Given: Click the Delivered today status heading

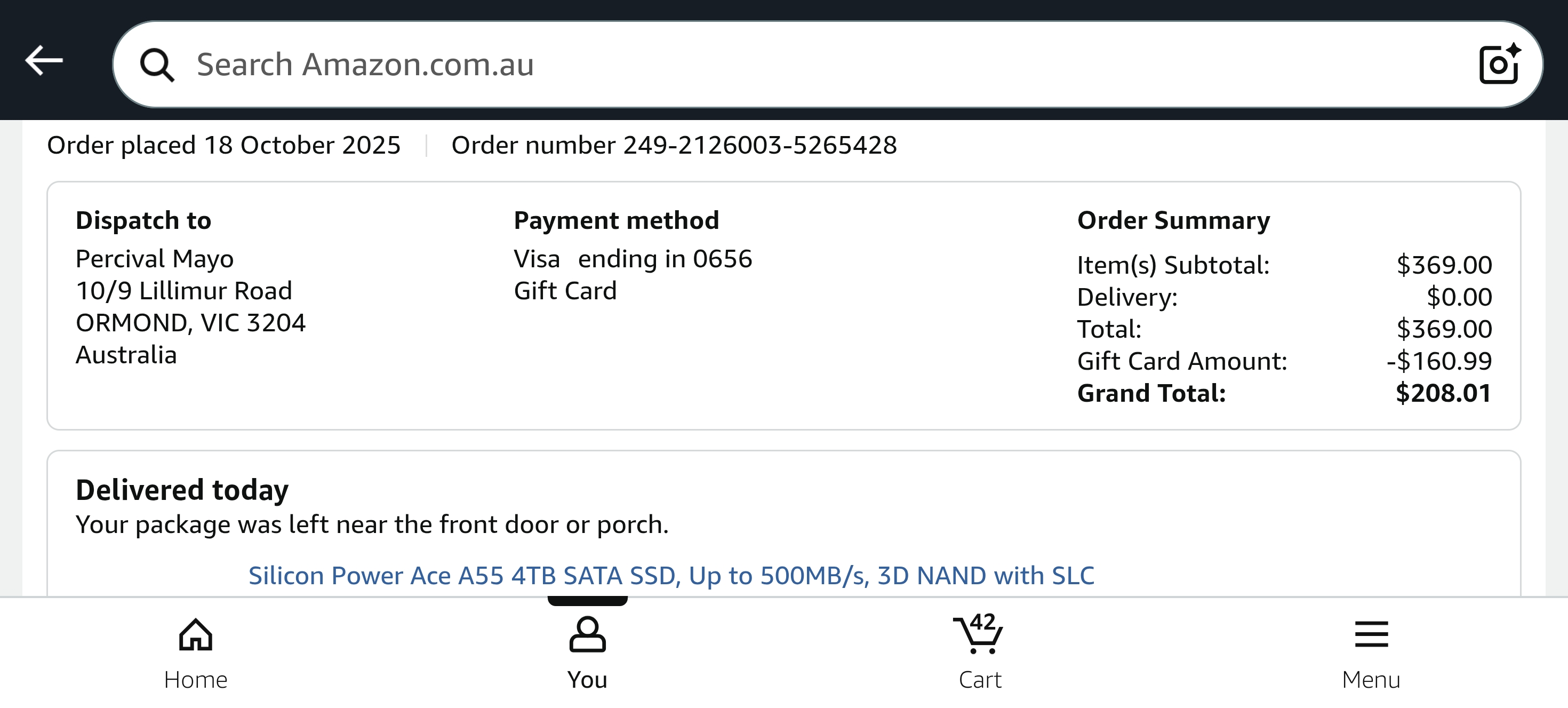Looking at the screenshot, I should [182, 490].
